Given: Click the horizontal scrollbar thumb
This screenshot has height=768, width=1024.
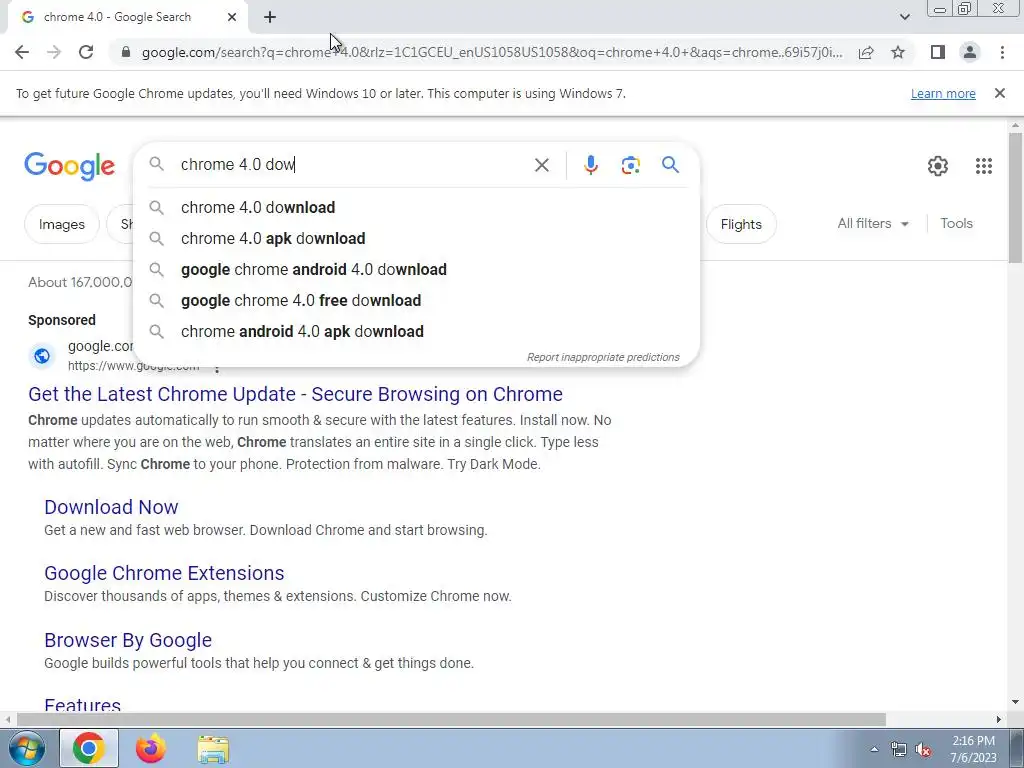Looking at the screenshot, I should [x=451, y=719].
